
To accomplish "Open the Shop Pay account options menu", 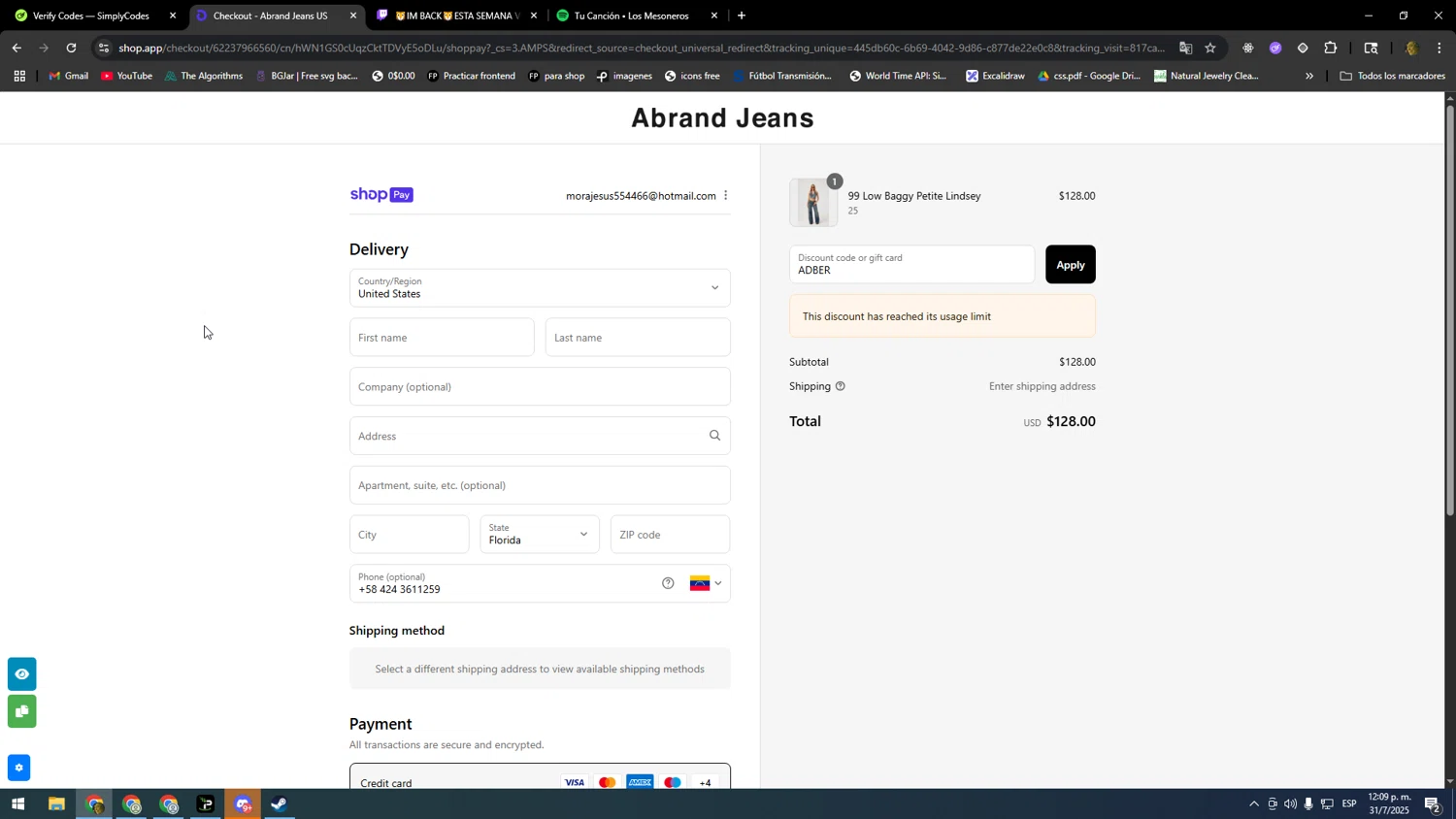I will (x=726, y=196).
